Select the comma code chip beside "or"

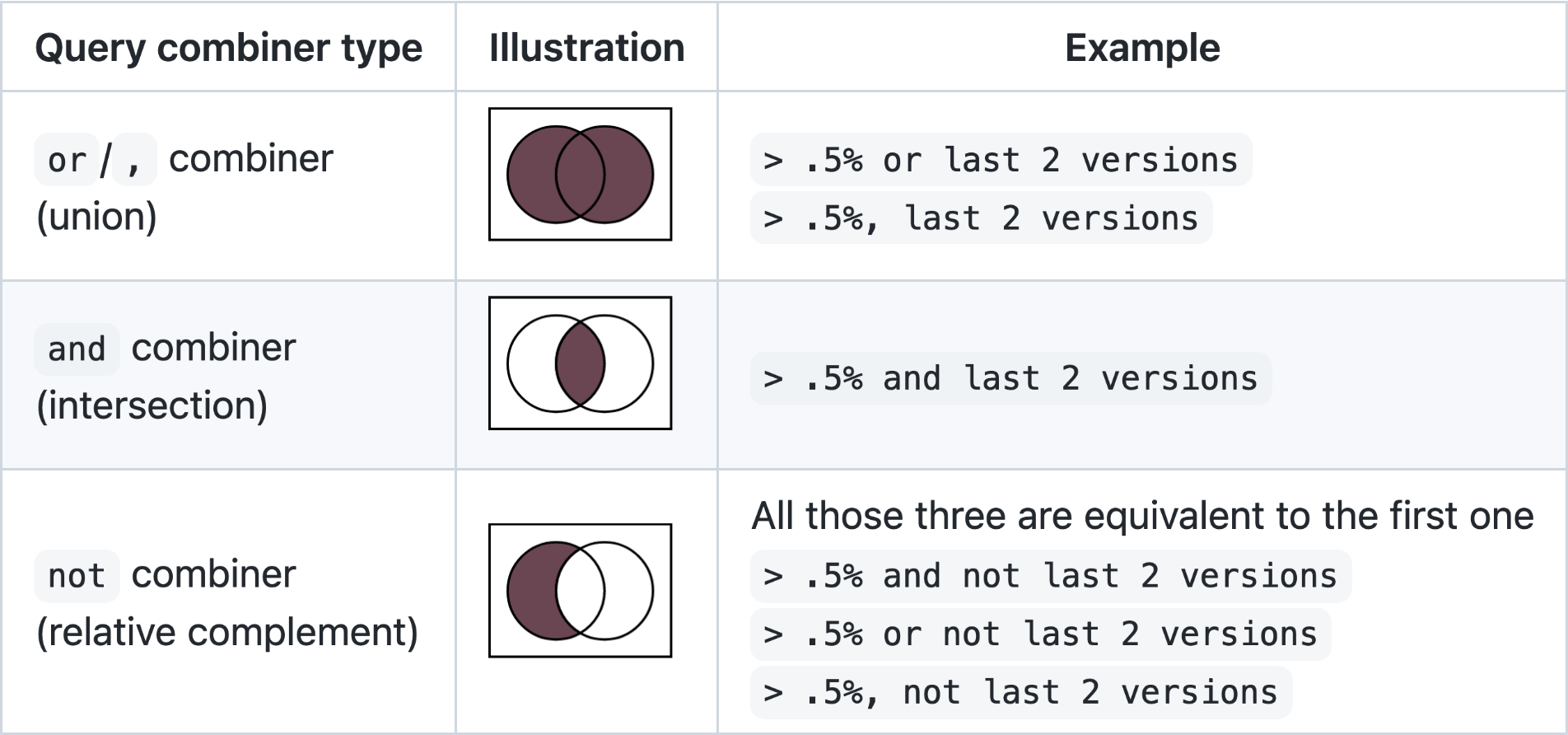click(134, 160)
